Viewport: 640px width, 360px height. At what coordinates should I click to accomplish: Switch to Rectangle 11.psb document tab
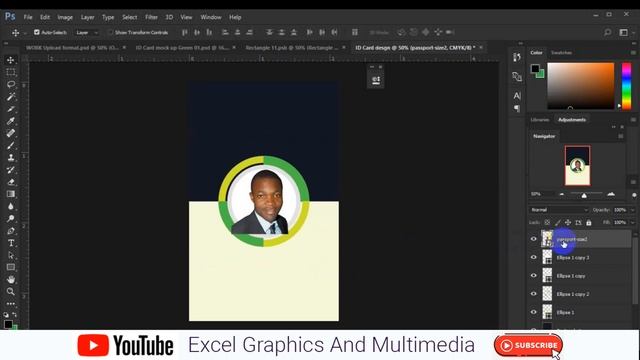(292, 48)
